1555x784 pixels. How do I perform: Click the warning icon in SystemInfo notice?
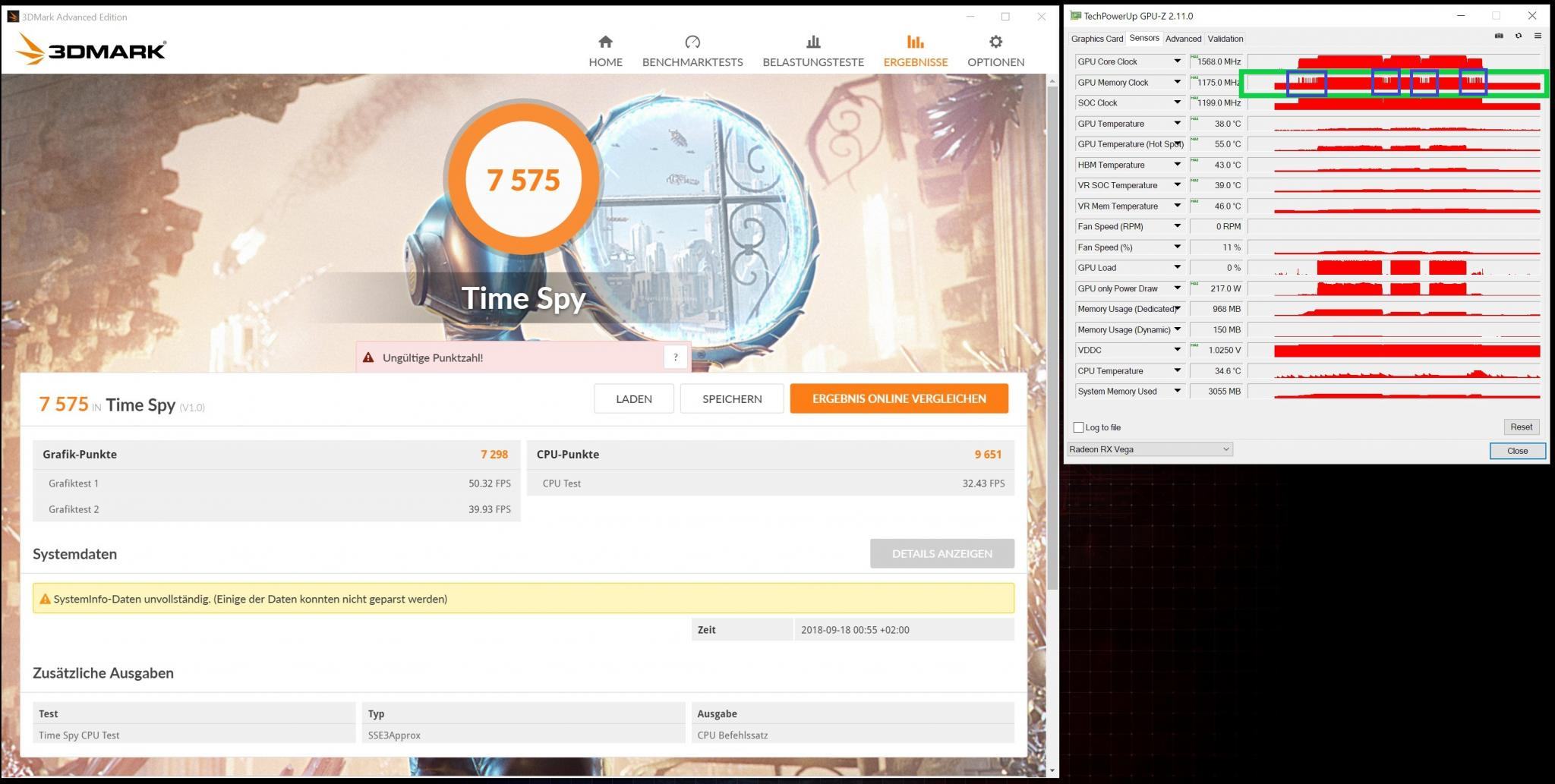point(45,599)
